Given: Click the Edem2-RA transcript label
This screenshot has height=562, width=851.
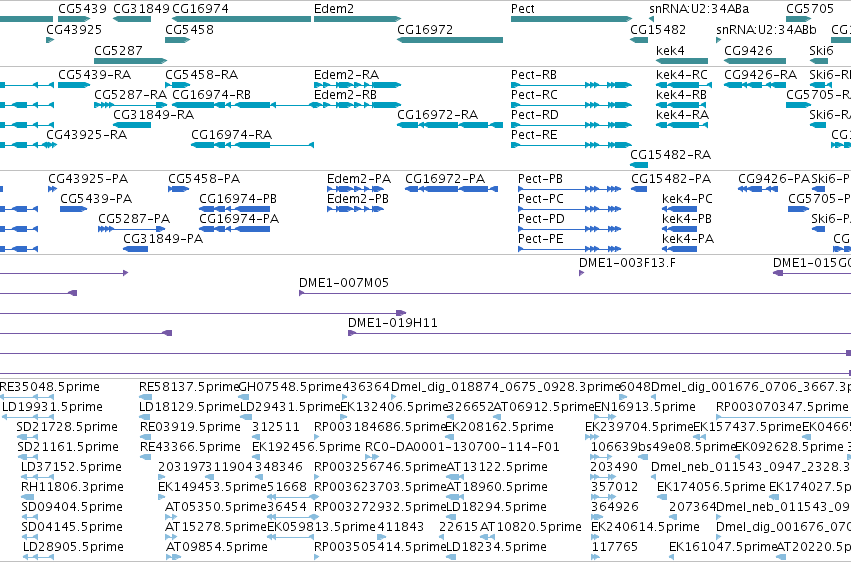Looking at the screenshot, I should pos(346,74).
